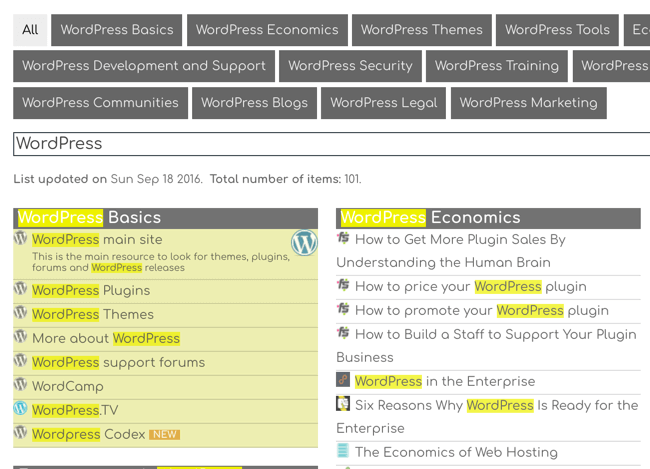Select the All filter tab

point(30,30)
